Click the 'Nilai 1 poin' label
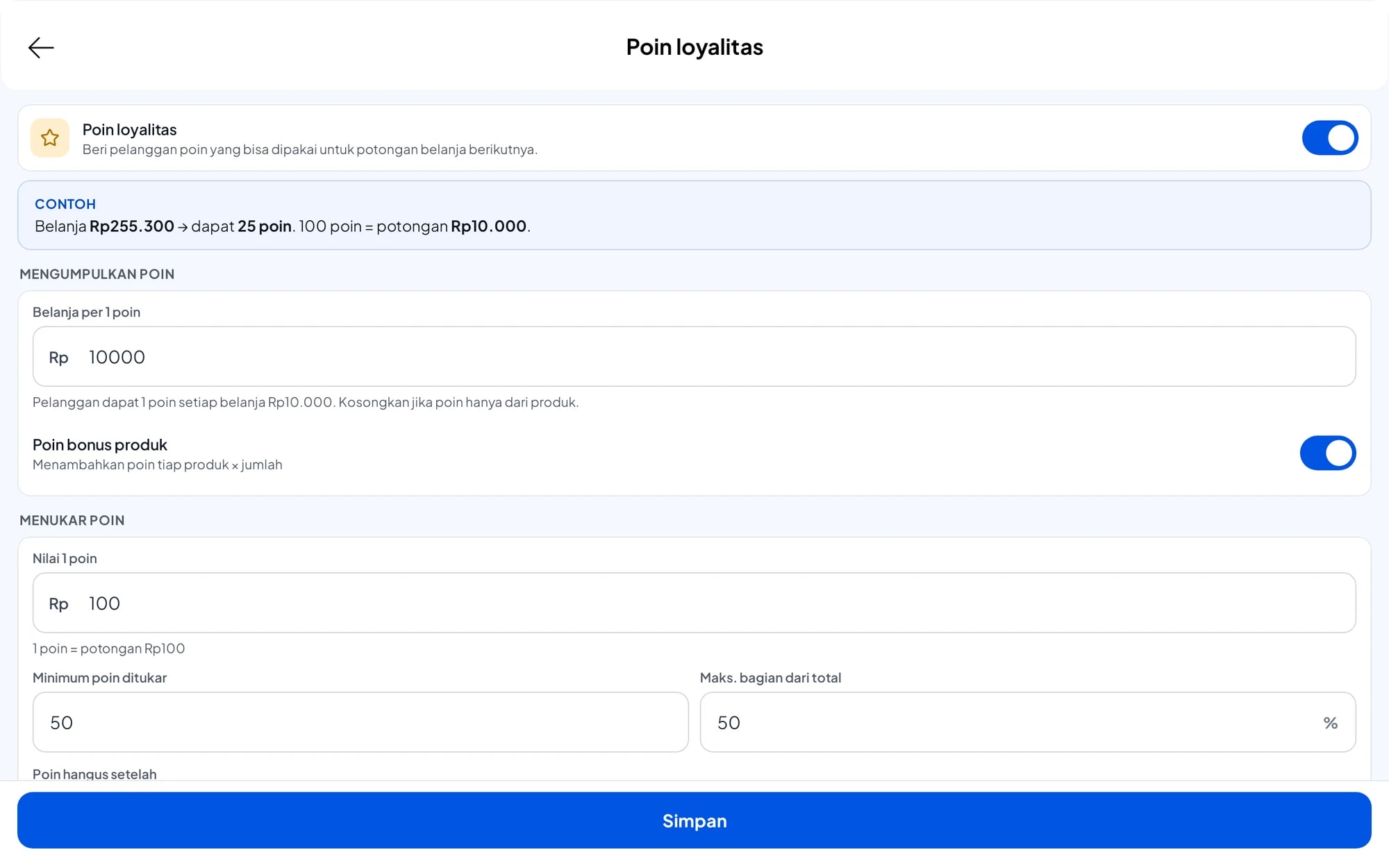The height and width of the screenshot is (868, 1389). (65, 558)
